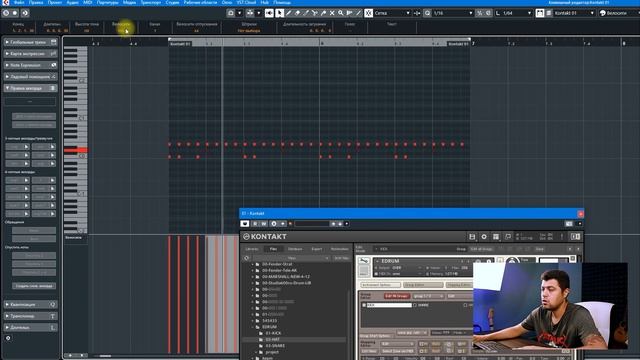Click the Kontakt browser refresh icon
This screenshot has height=360, width=640.
coord(246,258)
